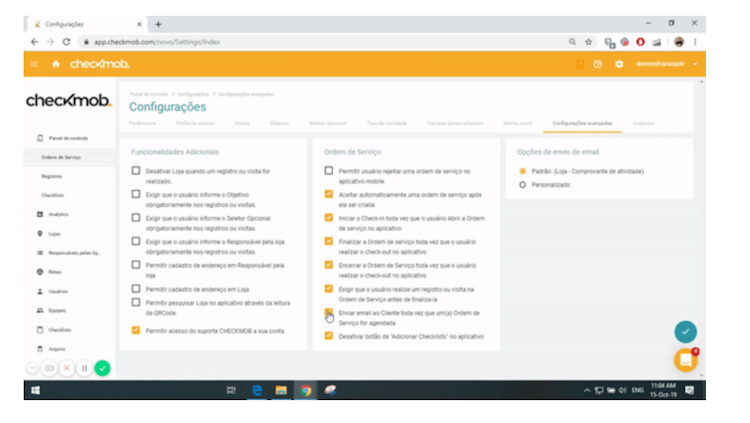This screenshot has height=423, width=750.
Task: Enable Exigir Seletor Opcional checkbox
Action: (136, 217)
